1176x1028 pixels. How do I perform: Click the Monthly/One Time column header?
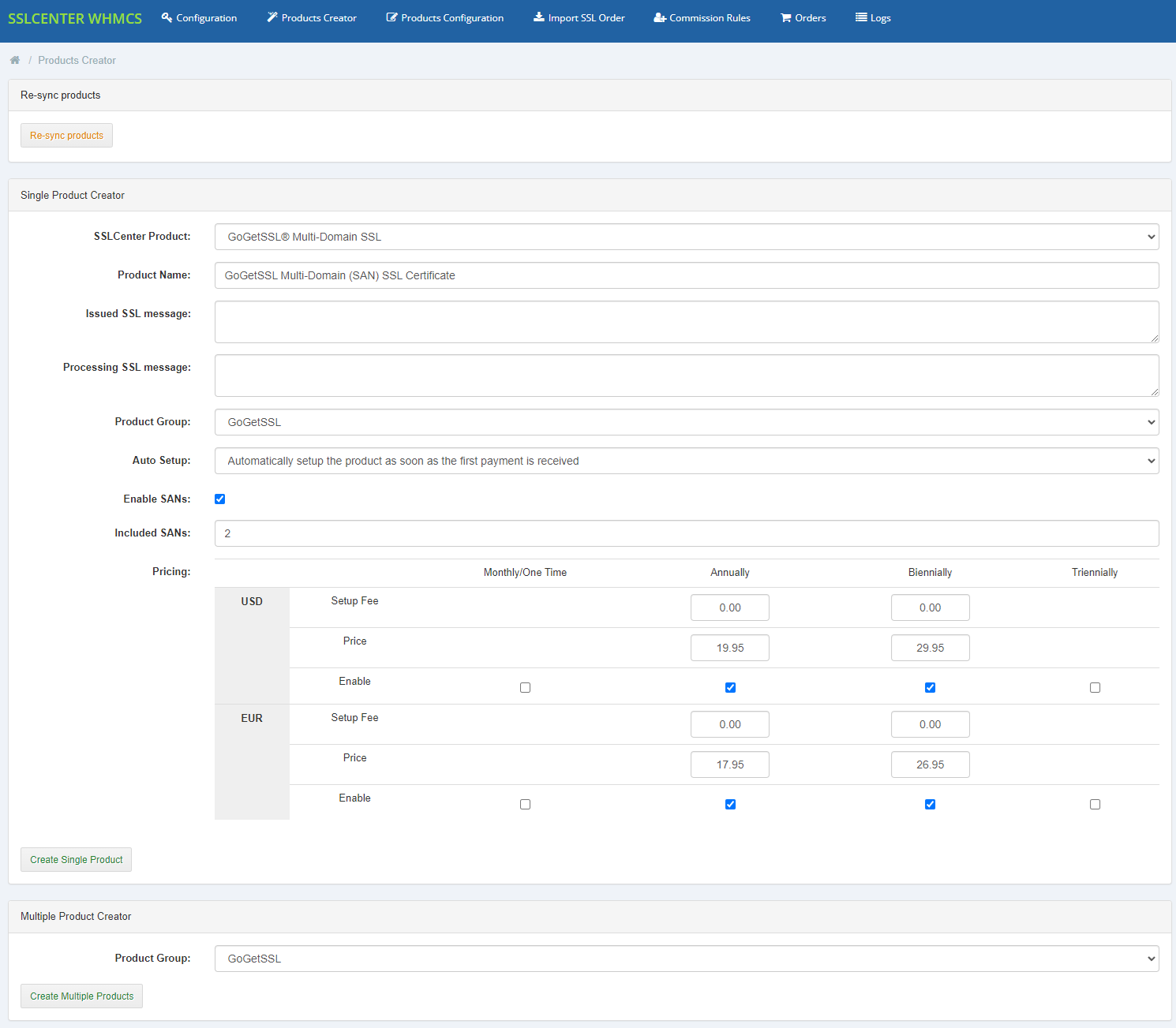pyautogui.click(x=525, y=572)
